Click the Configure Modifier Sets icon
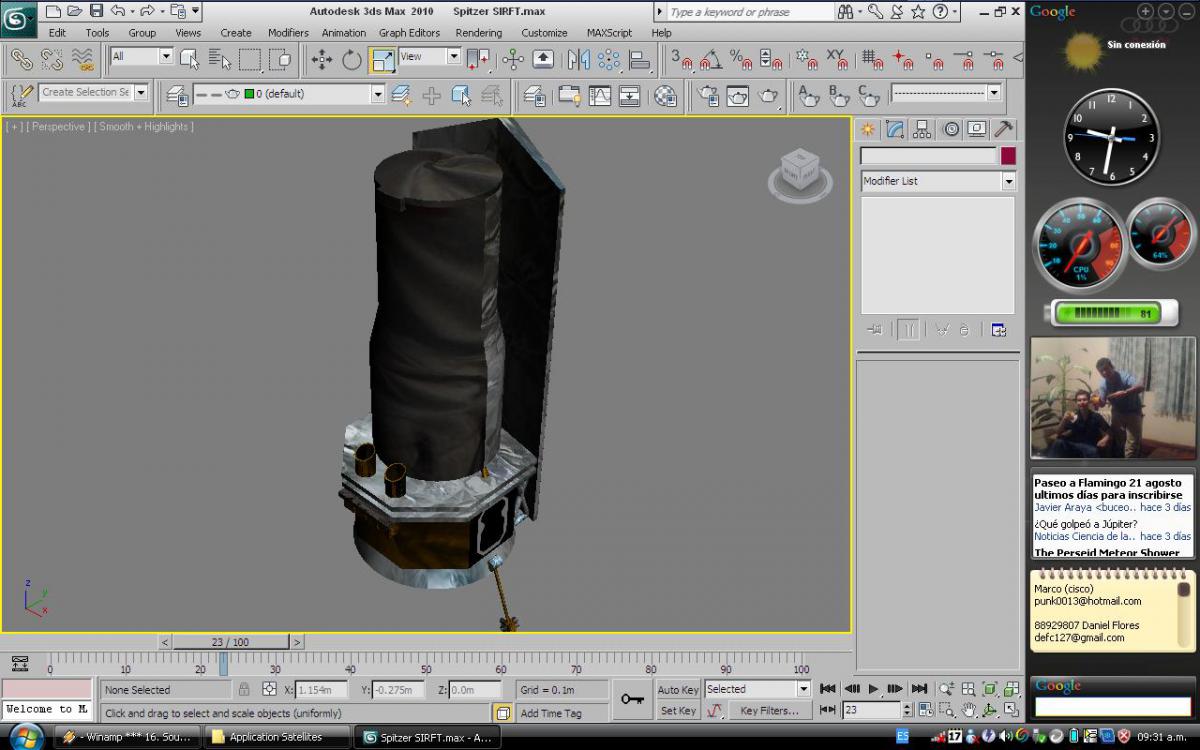Screen dimensions: 1200x750 (x=998, y=330)
